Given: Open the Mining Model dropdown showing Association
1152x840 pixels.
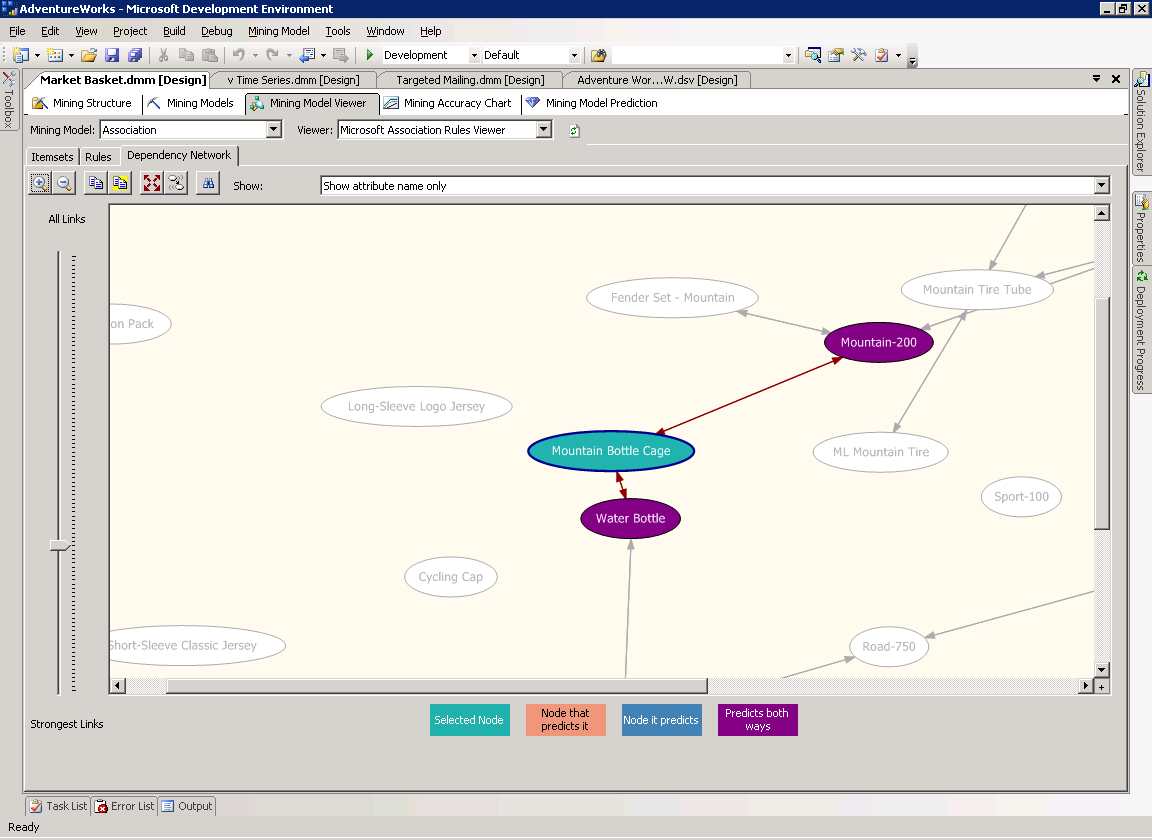Looking at the screenshot, I should pyautogui.click(x=273, y=130).
